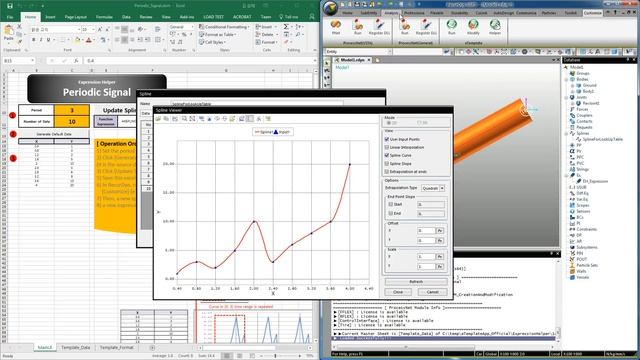Adjust the Excel zoom slider in status bar
Image resolution: width=640 pixels, height=360 pixels.
pos(276,356)
